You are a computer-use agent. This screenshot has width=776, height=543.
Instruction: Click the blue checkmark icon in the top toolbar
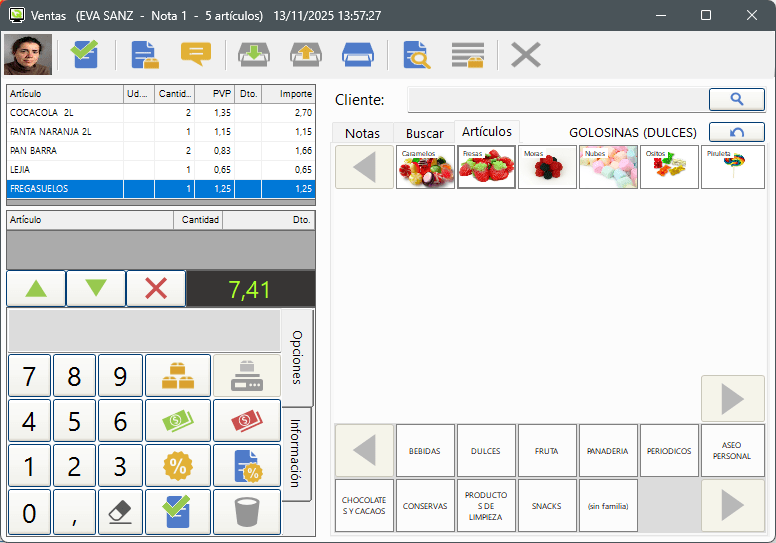click(86, 54)
